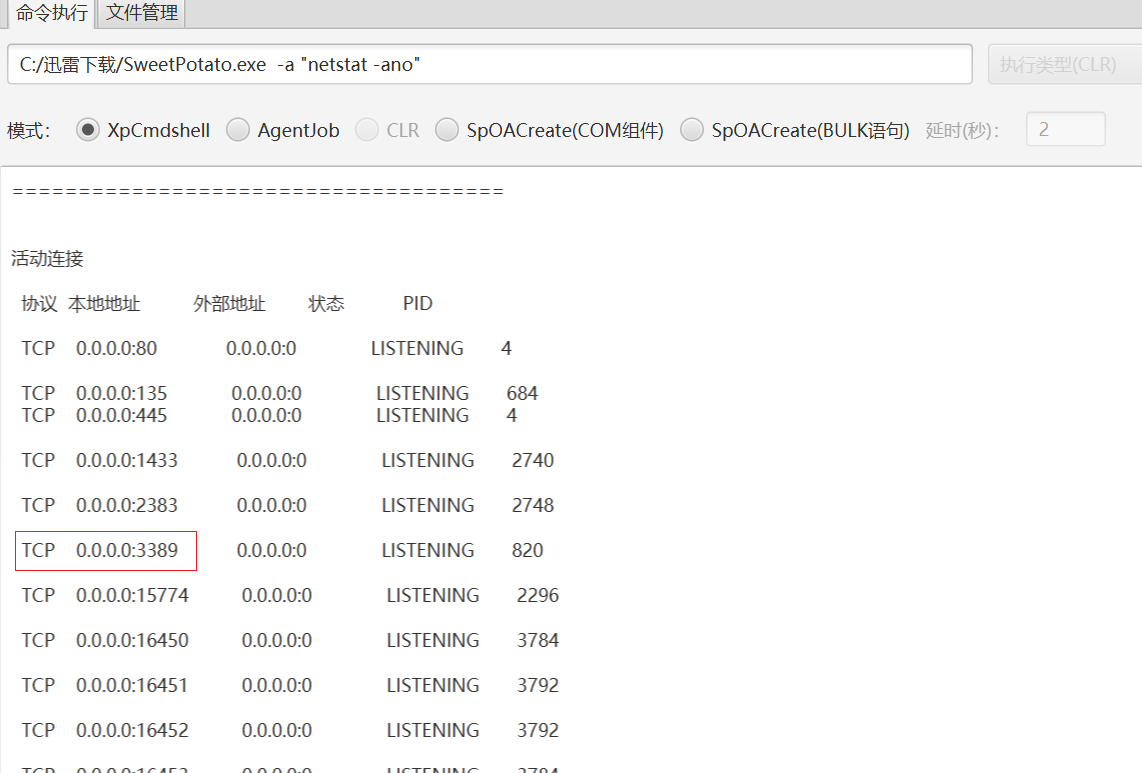Click the 0.0.0.0:15774 local address entry
This screenshot has width=1142, height=773.
coord(132,595)
